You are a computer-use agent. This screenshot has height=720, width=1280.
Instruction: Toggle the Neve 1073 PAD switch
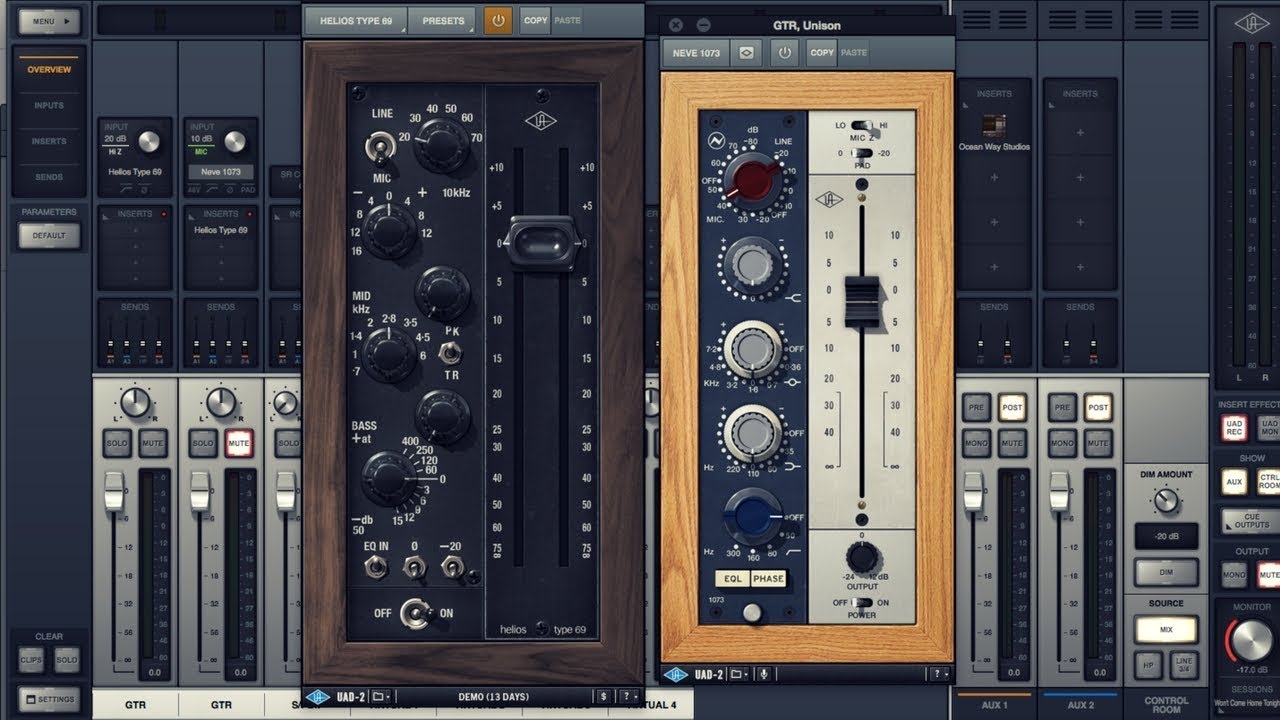click(x=862, y=153)
